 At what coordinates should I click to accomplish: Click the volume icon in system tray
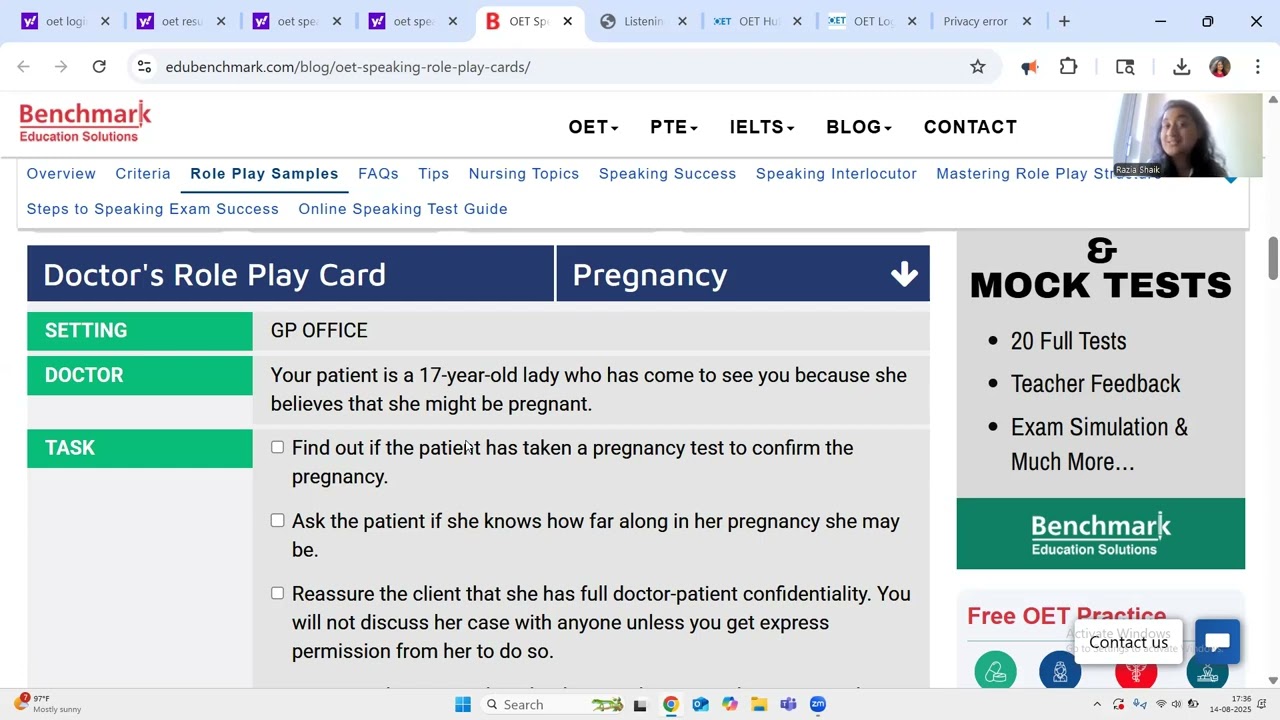pos(1177,705)
